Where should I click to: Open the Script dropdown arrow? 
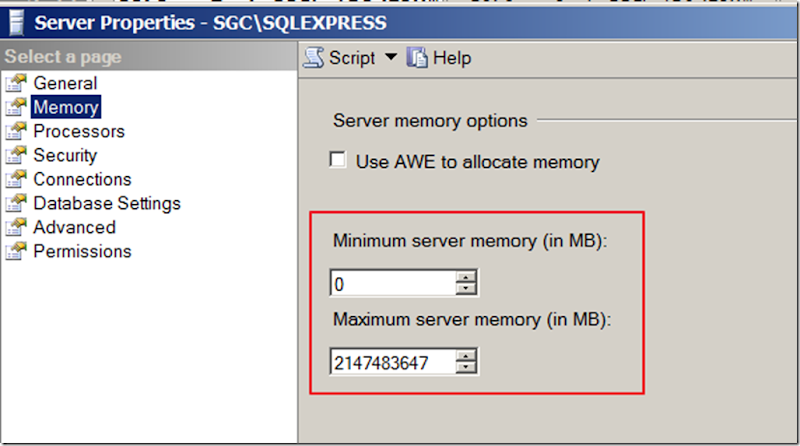390,59
